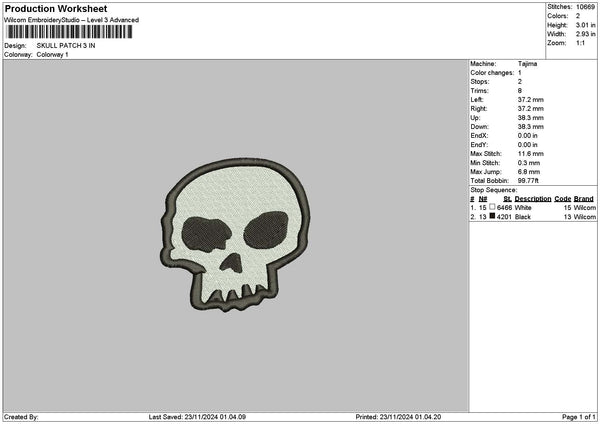
Task: Click the Zoom value 1:1
Action: [x=580, y=43]
